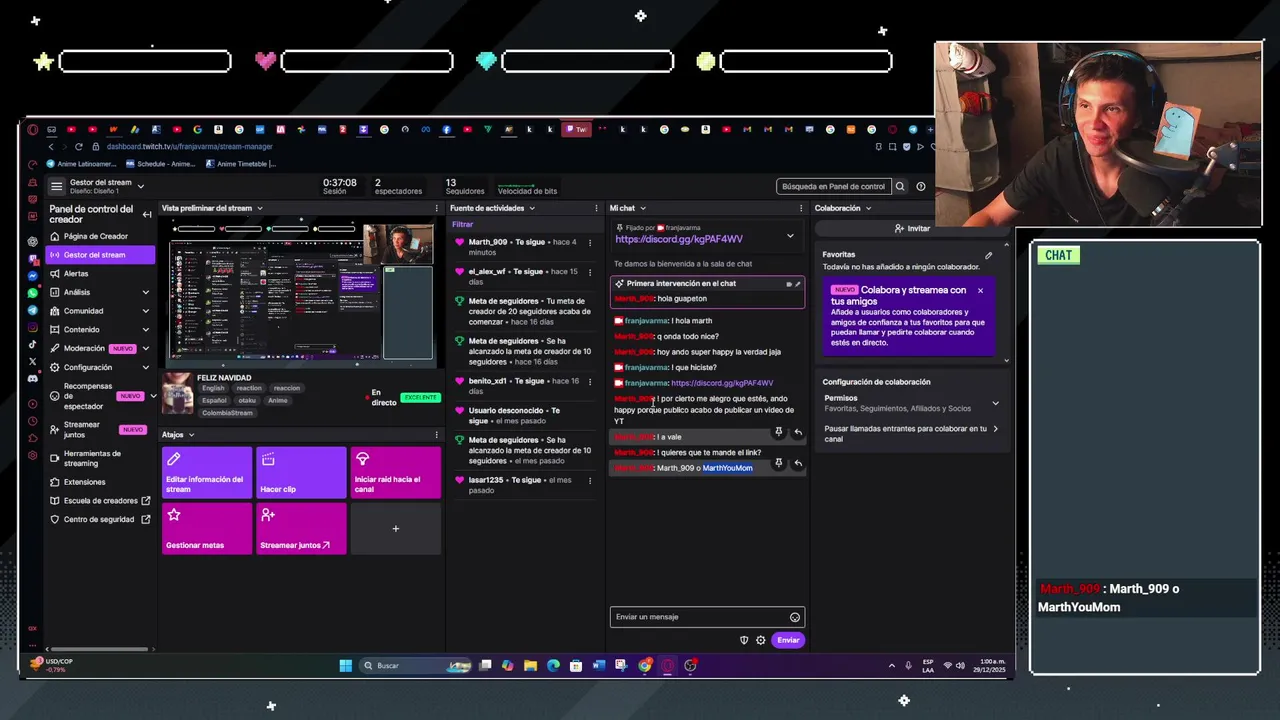Click the Invitar button
Screen dimensions: 1280x720
[912, 228]
